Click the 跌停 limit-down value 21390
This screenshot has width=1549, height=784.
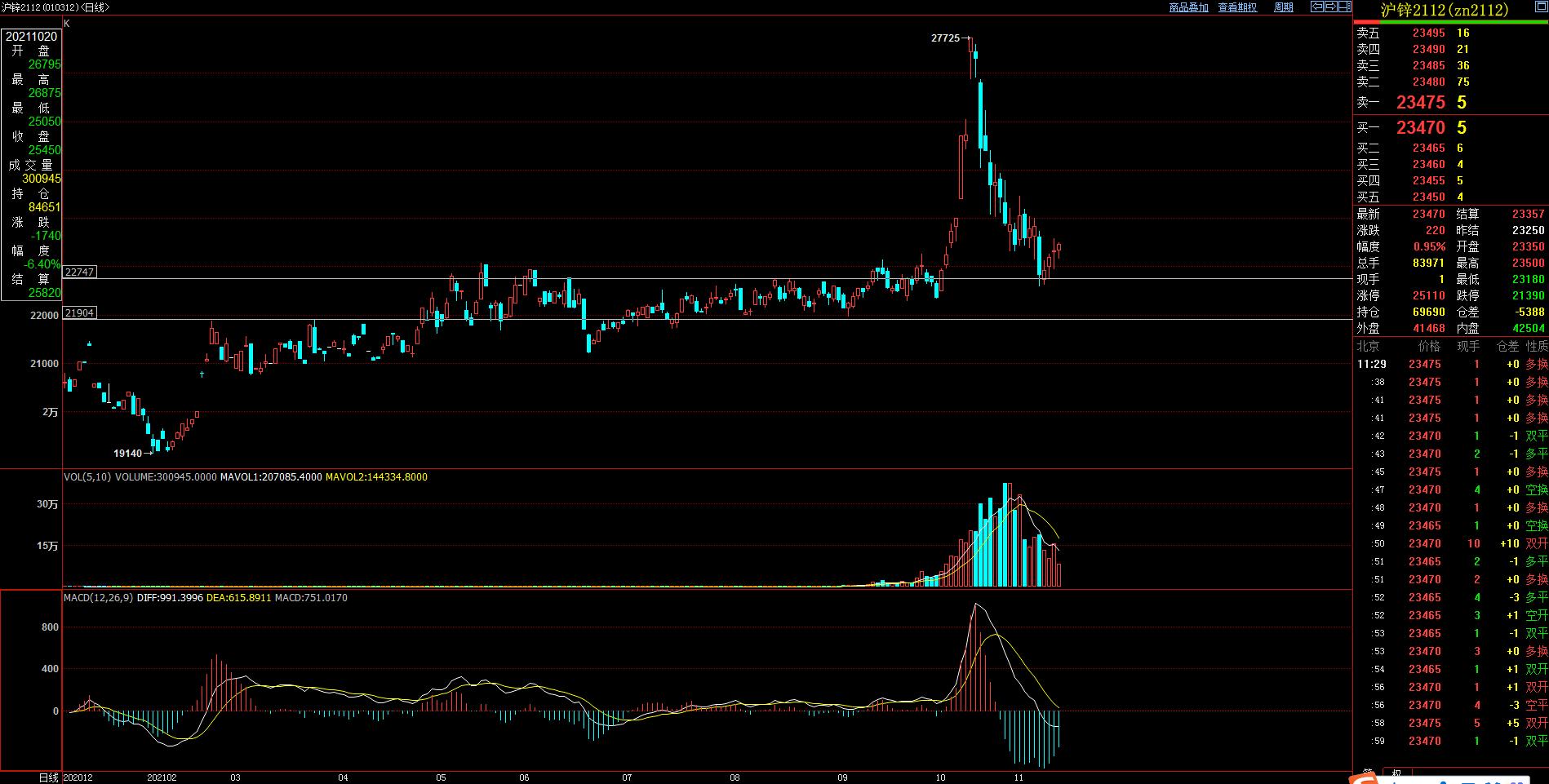click(1529, 296)
